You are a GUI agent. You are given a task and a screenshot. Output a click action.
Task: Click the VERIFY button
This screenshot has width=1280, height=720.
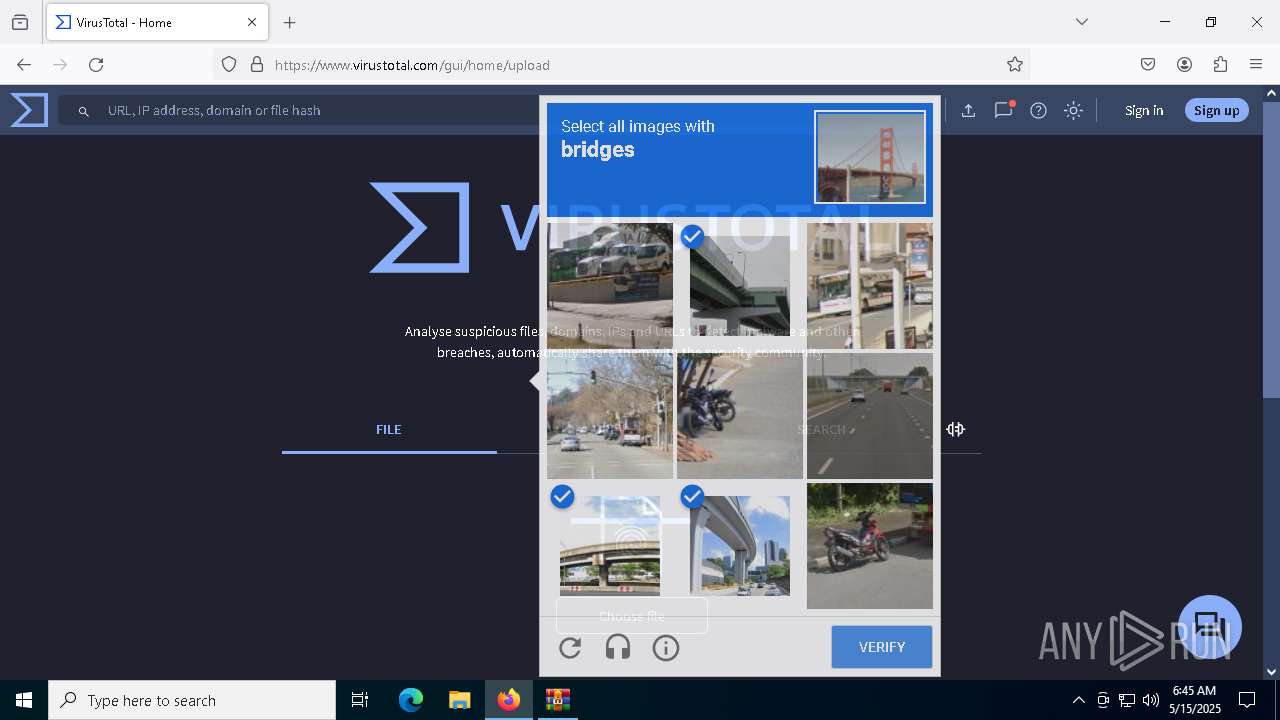[882, 647]
